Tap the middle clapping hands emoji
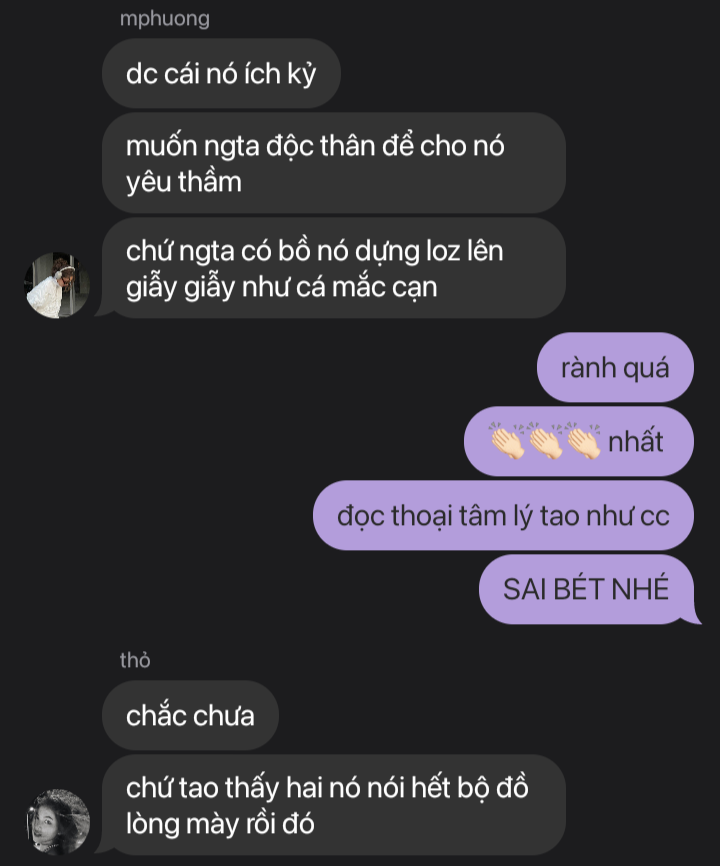The image size is (720, 866). pyautogui.click(x=546, y=441)
